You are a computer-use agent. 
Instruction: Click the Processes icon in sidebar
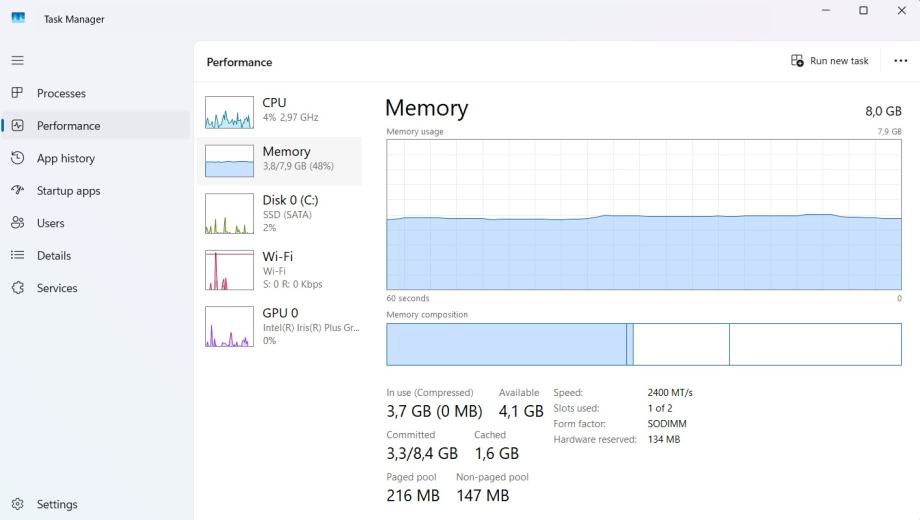tap(17, 93)
